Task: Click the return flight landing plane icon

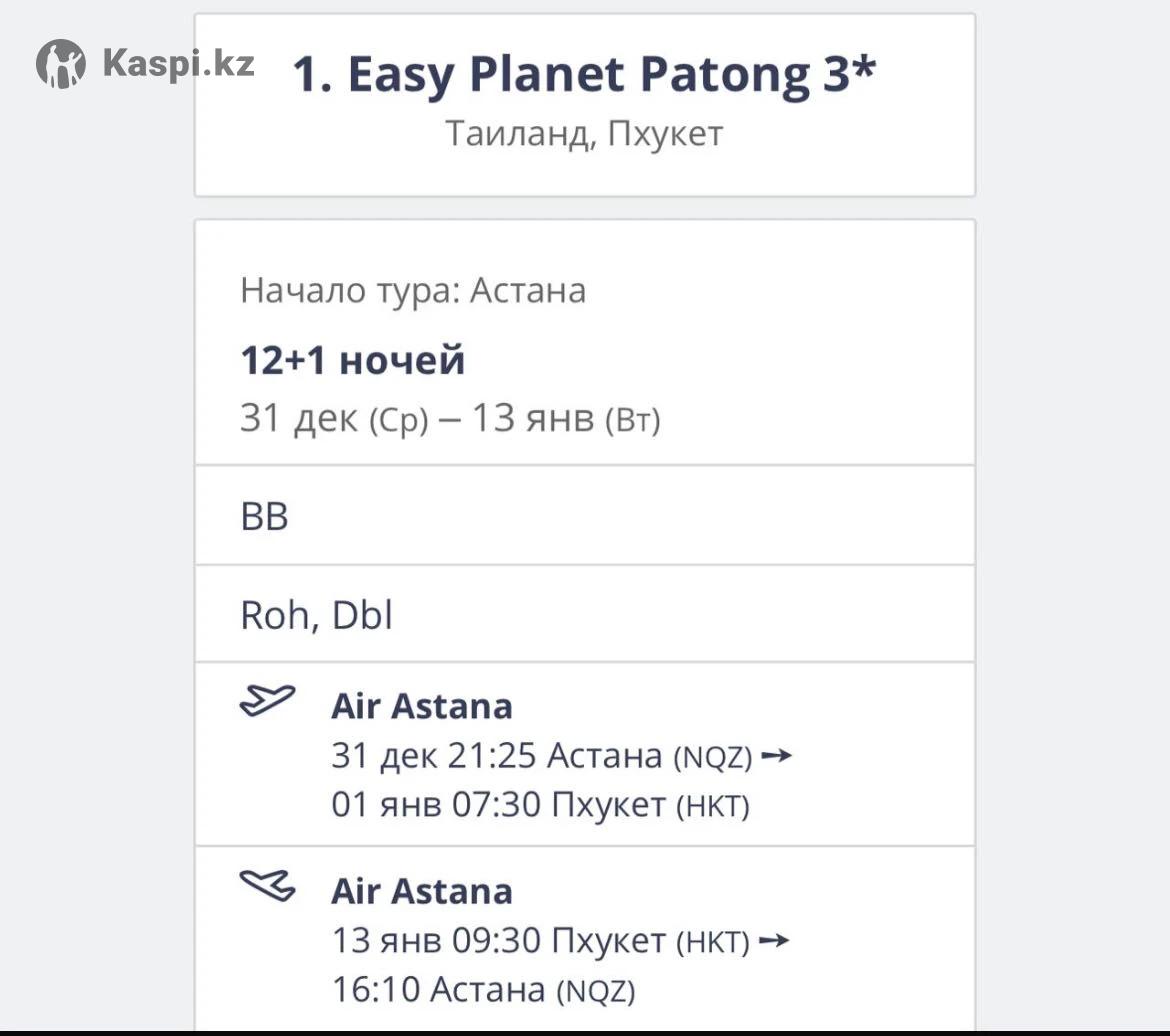Action: (x=267, y=885)
